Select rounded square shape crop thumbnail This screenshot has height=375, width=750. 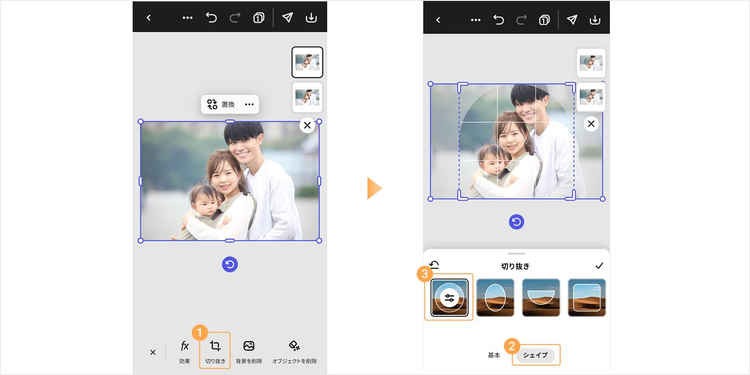[587, 298]
